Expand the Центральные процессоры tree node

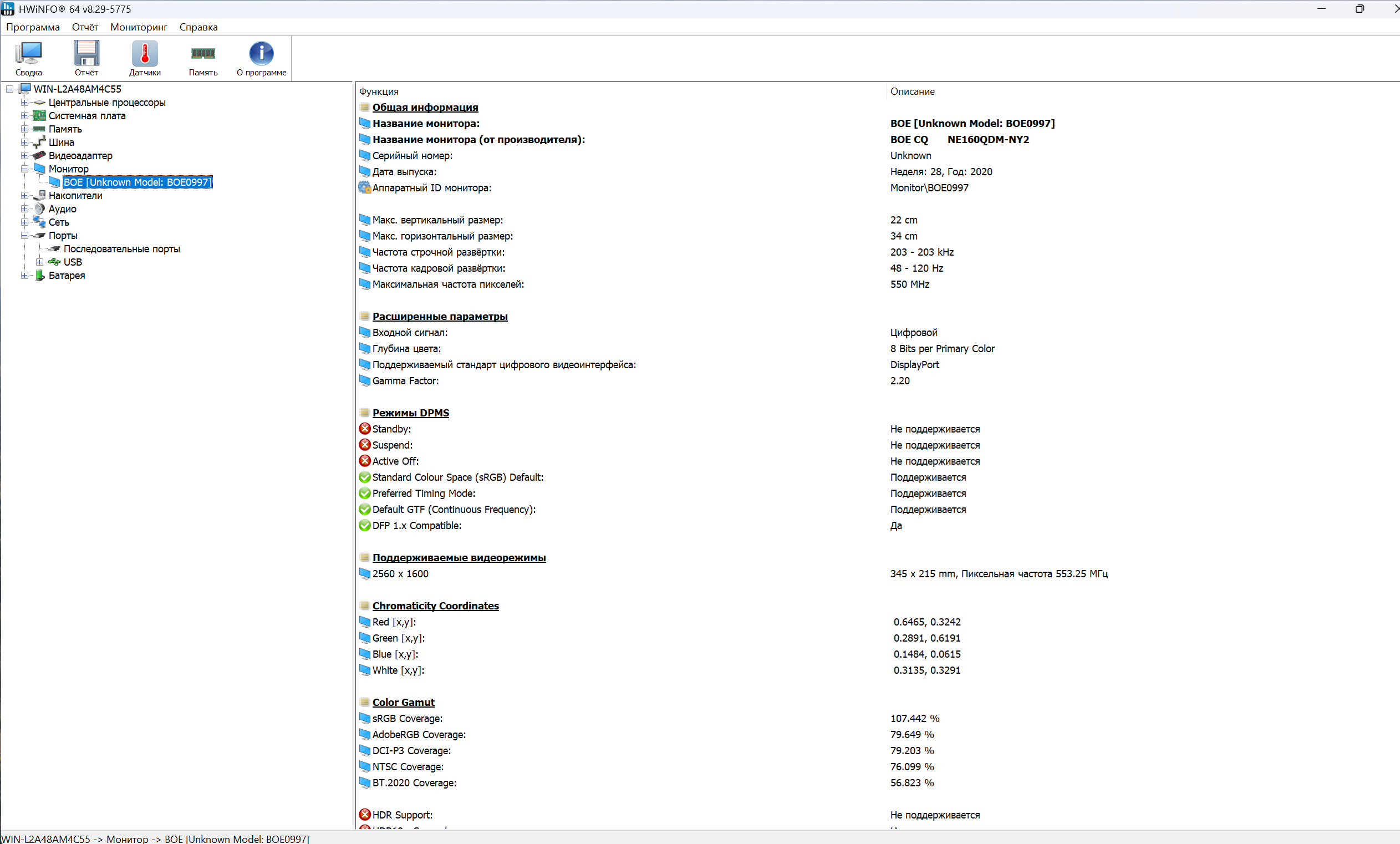click(24, 102)
